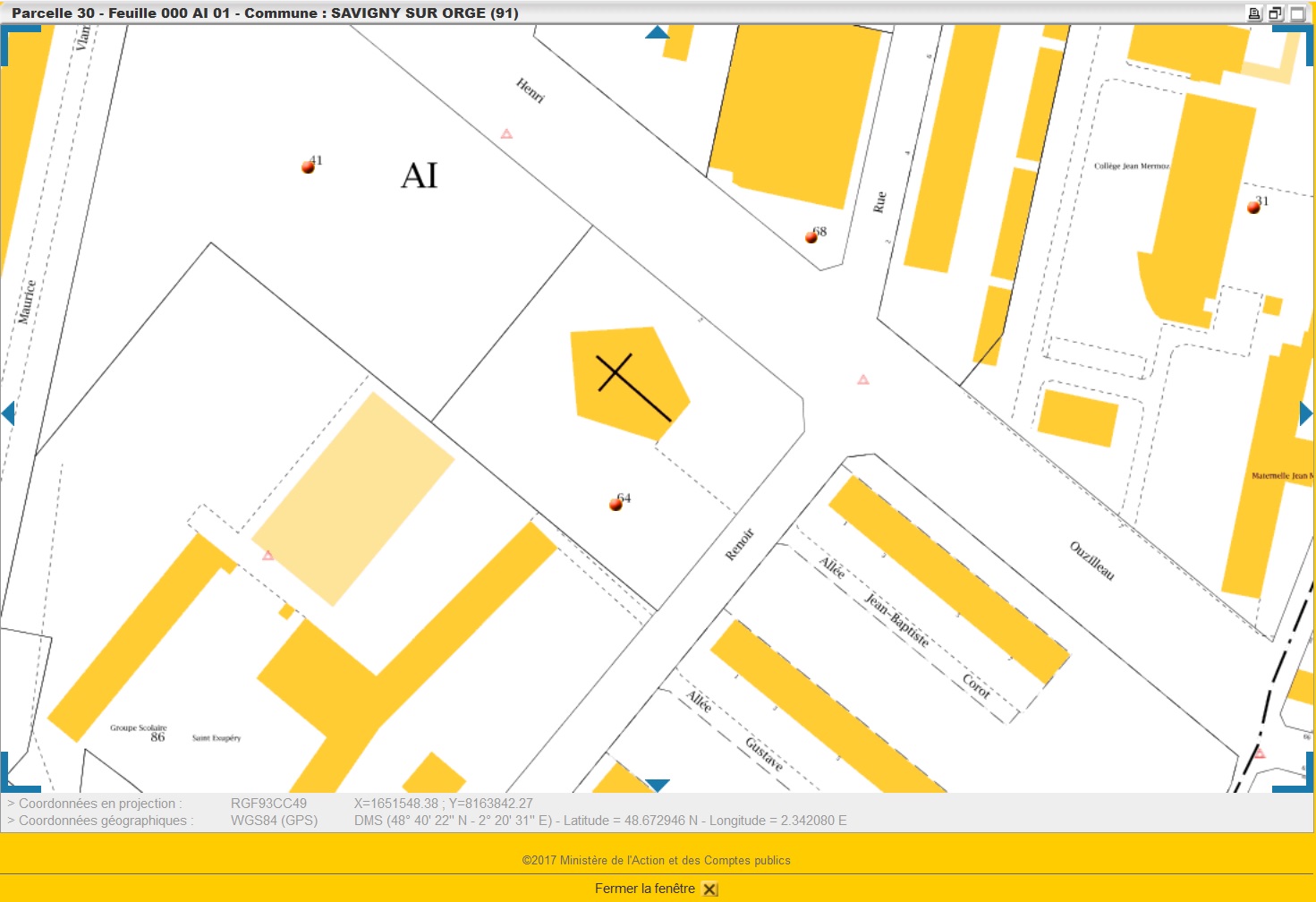Screen dimensions: 1316x902
Task: Select the red marker for parcel 68
Action: pyautogui.click(x=811, y=237)
